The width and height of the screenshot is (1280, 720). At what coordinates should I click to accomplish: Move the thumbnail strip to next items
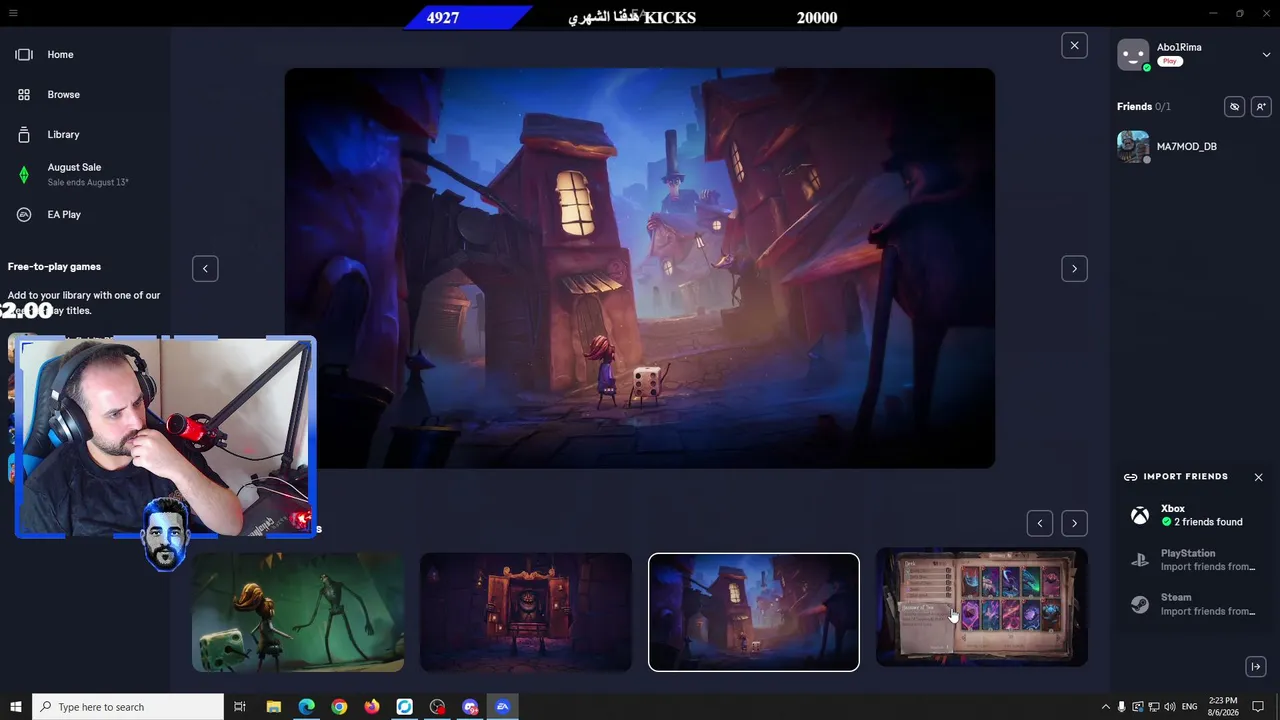tap(1074, 523)
